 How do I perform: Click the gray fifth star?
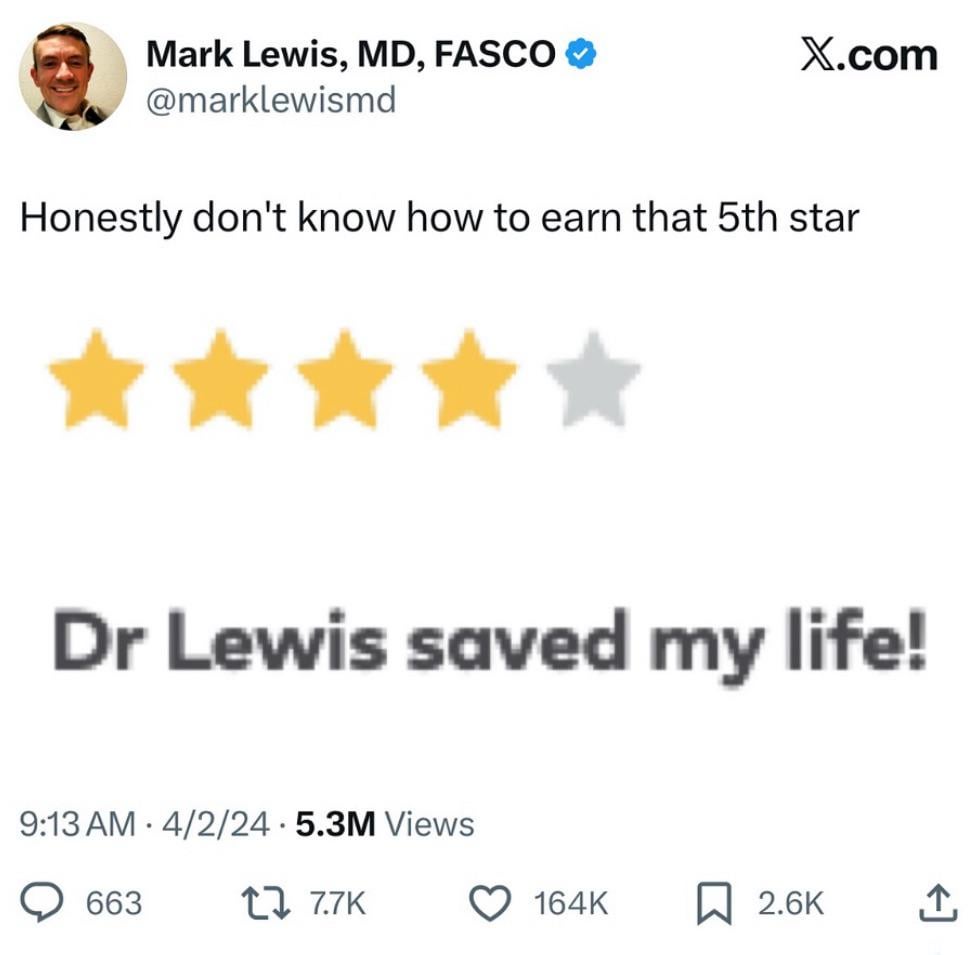[593, 380]
